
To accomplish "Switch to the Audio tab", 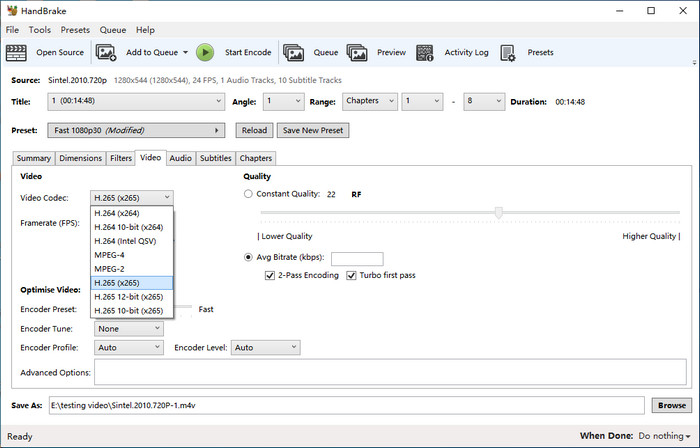I will point(180,158).
